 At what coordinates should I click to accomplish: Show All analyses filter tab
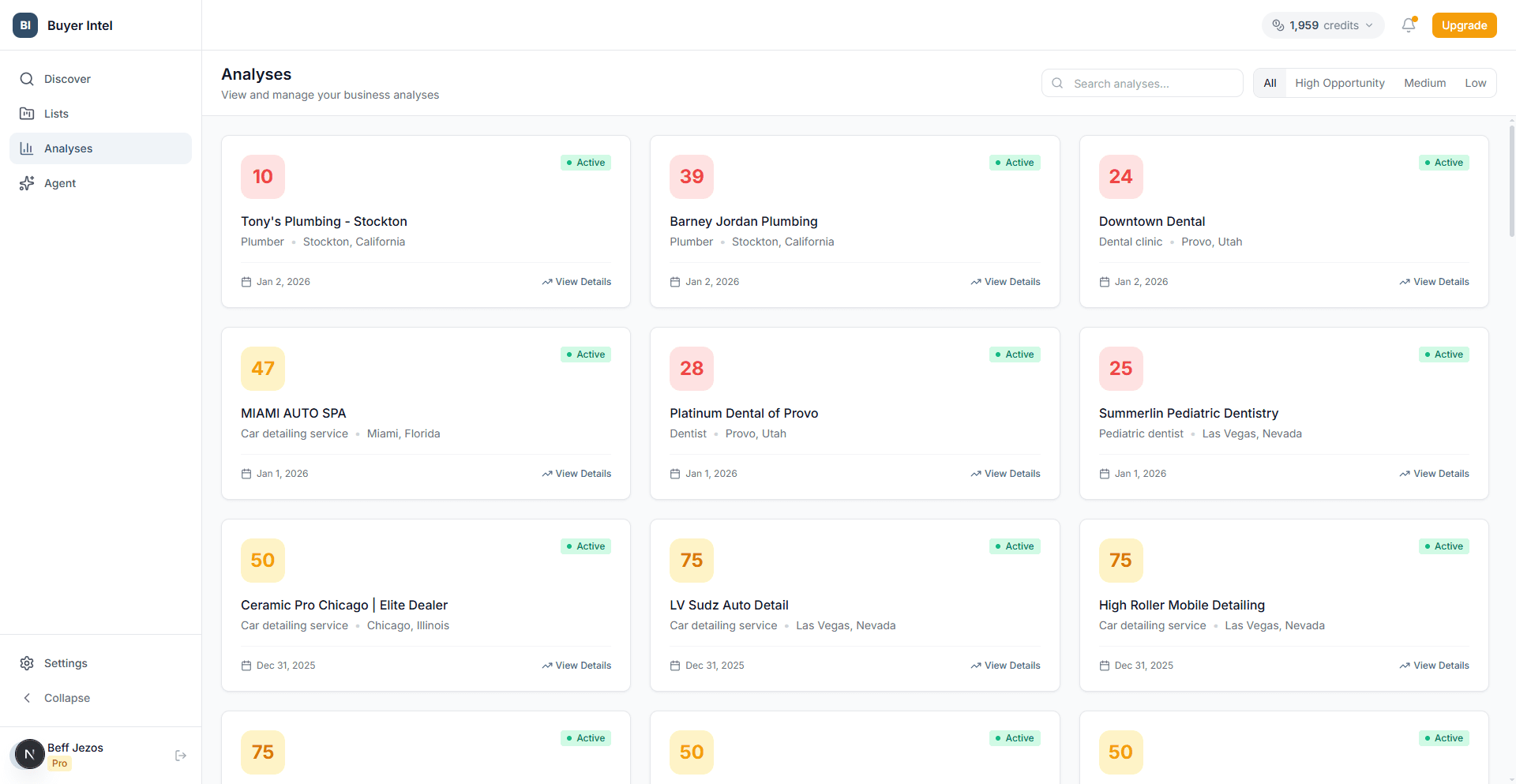coord(1270,83)
